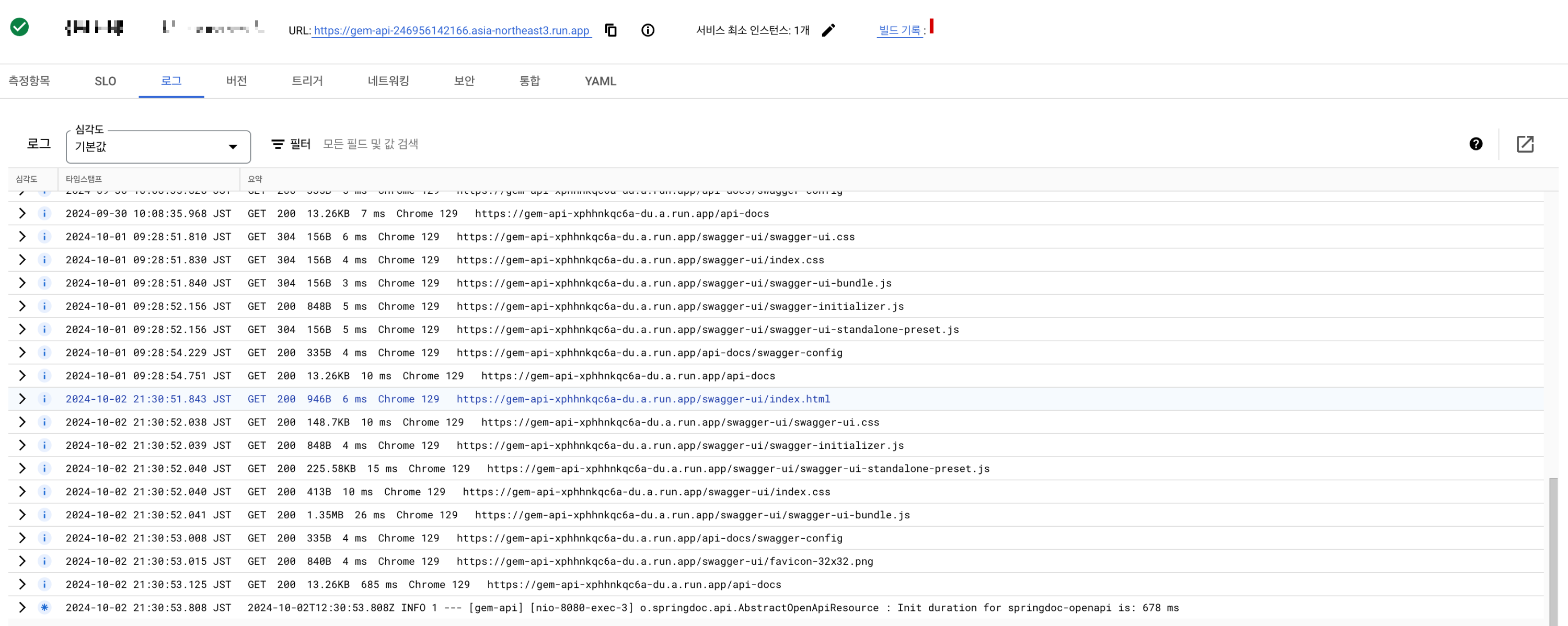Expand the springdoc Init duration log entry

click(22, 607)
